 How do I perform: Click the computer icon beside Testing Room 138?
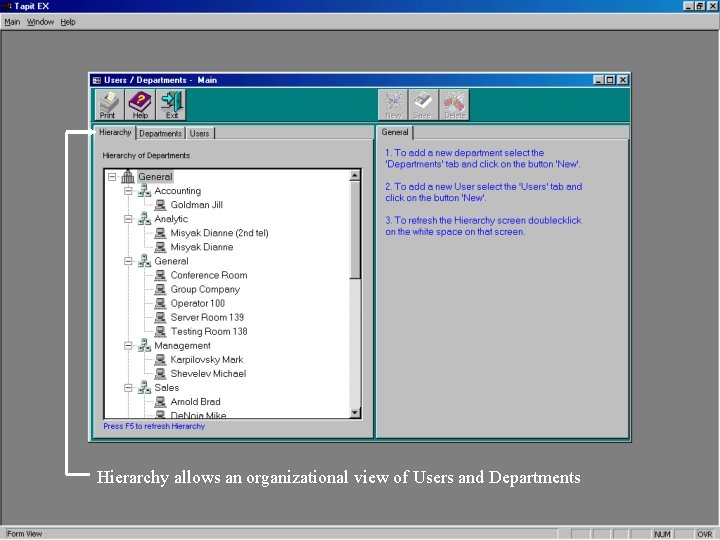tap(160, 331)
